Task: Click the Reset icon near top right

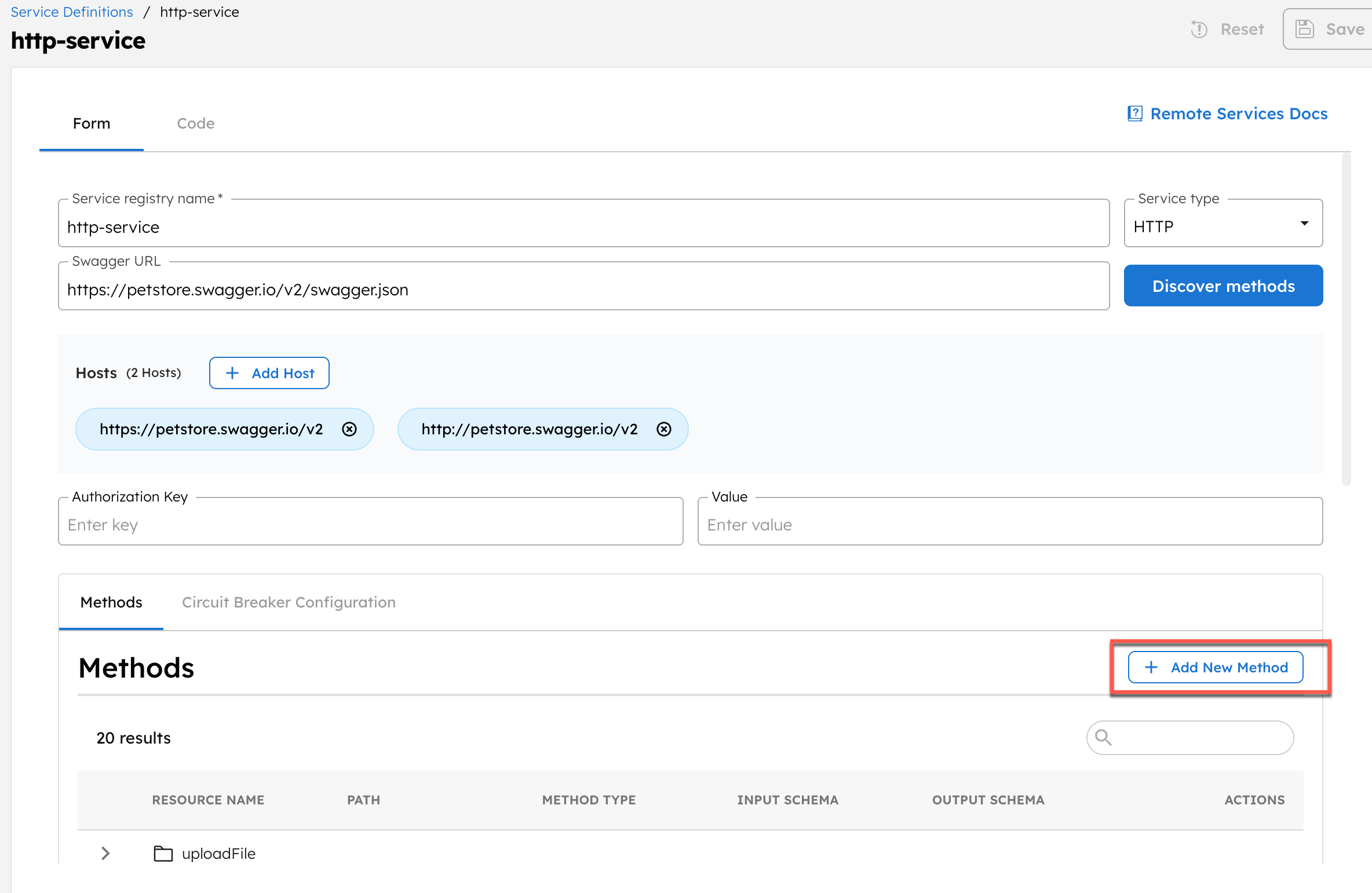Action: pyautogui.click(x=1199, y=29)
